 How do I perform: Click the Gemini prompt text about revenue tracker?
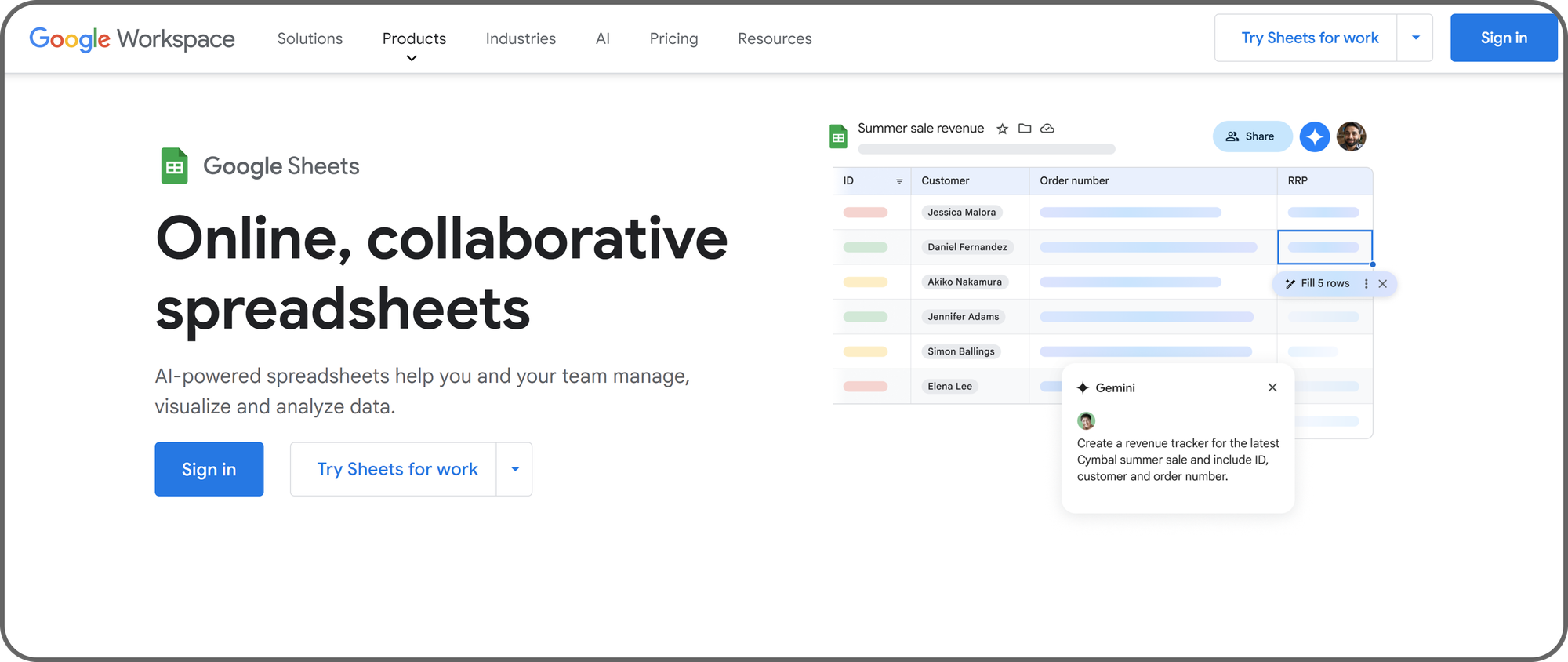click(x=1178, y=460)
